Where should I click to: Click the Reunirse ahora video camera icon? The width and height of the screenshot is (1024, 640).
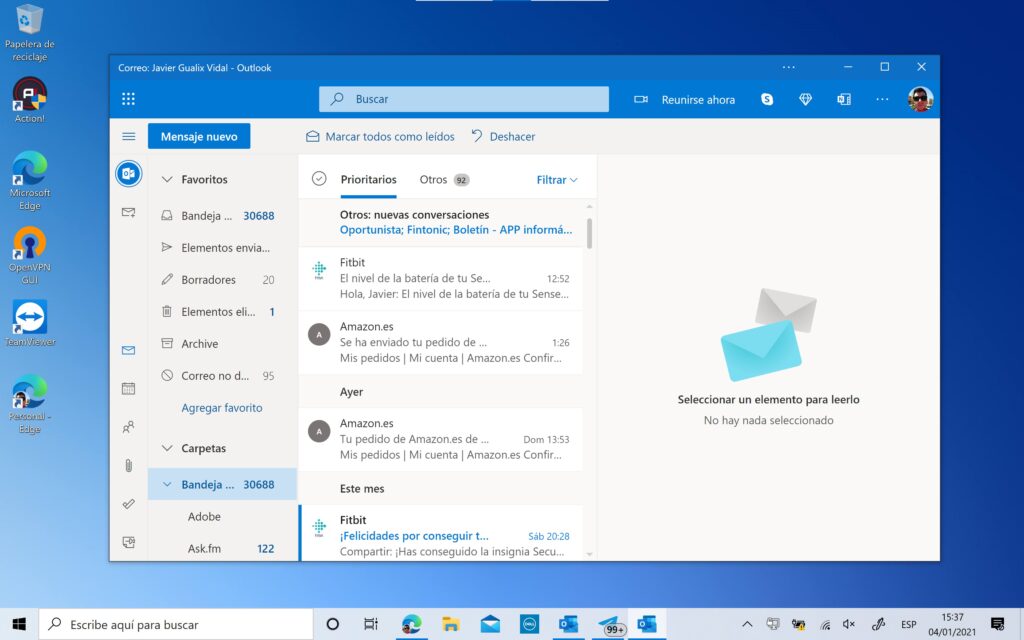tap(641, 99)
